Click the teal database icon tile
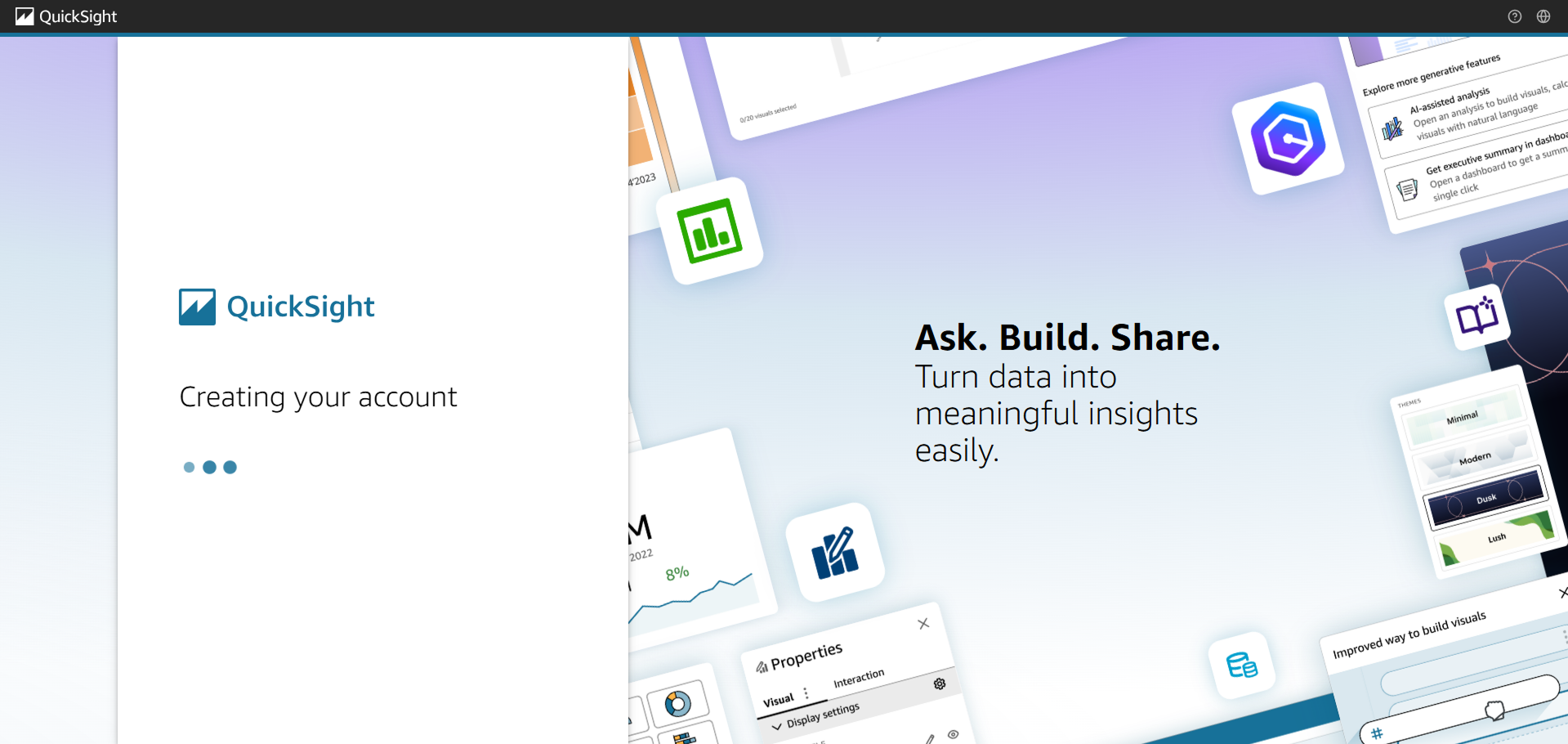Screen dimensions: 1568x744 pyautogui.click(x=1241, y=666)
